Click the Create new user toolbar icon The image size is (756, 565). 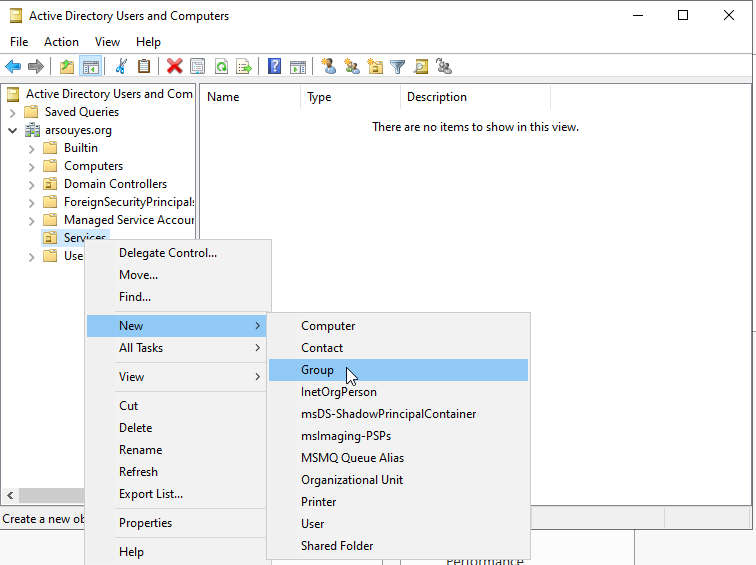coord(329,67)
